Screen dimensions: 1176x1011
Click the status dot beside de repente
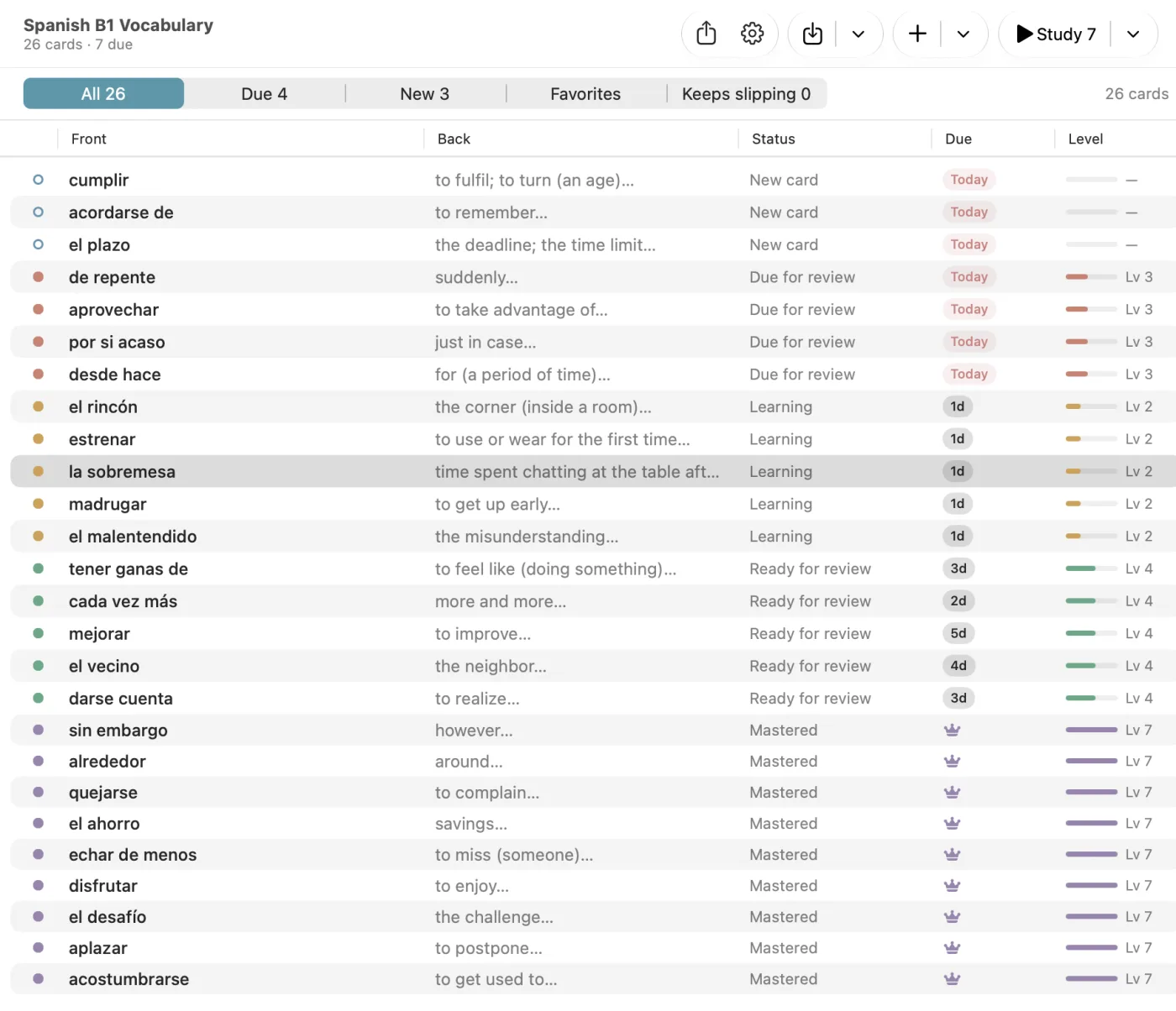[38, 276]
